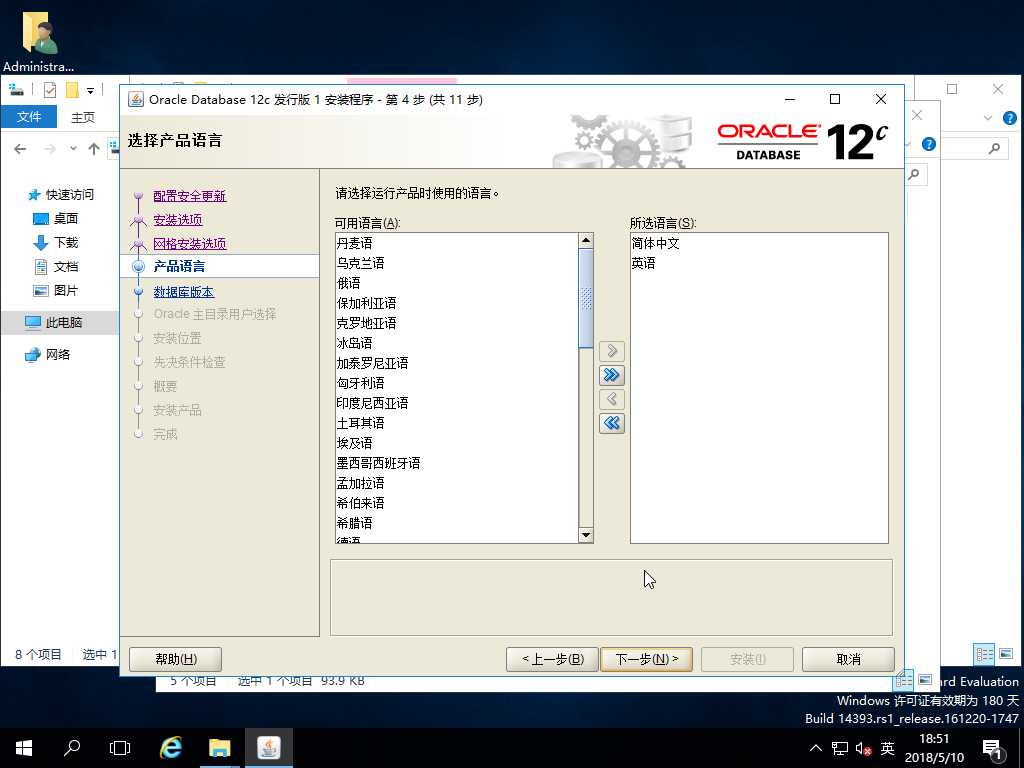Image resolution: width=1024 pixels, height=768 pixels.
Task: Open 桌面 in Explorer sidebar
Action: click(x=56, y=219)
